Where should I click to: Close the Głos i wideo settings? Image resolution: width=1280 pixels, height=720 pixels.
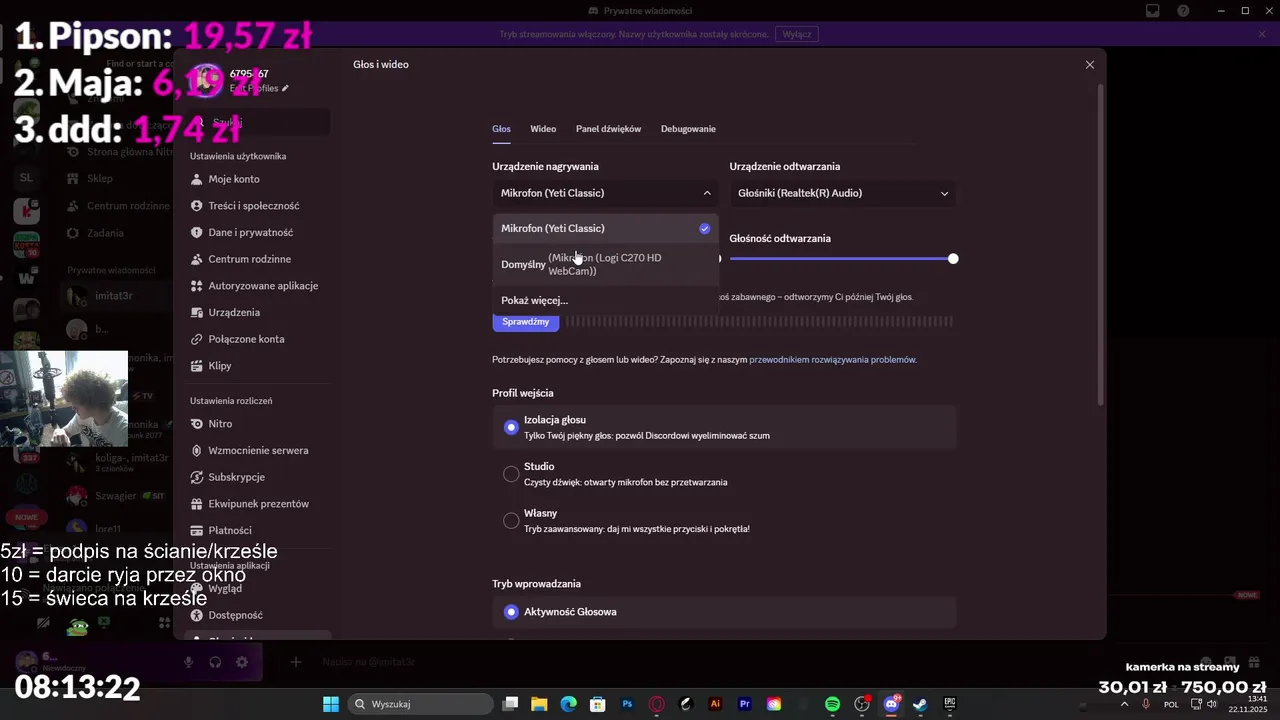[x=1090, y=64]
